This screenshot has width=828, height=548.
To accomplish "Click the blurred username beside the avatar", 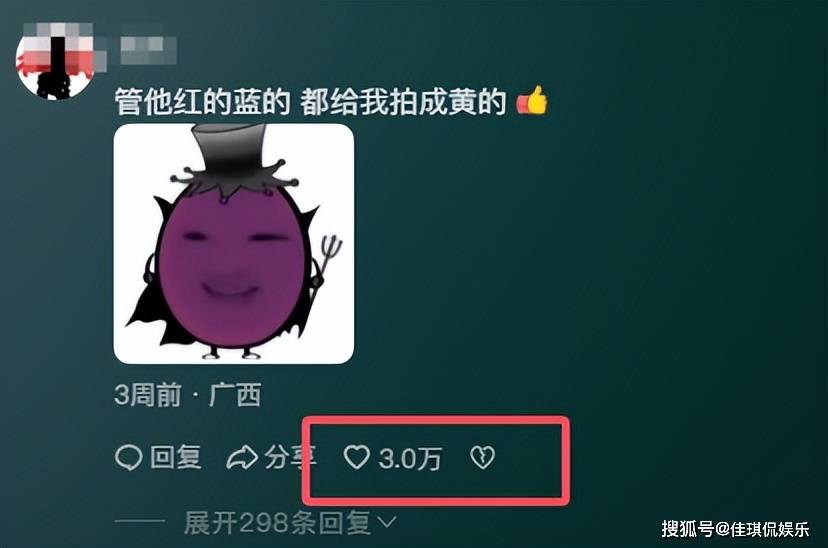I will (x=148, y=50).
